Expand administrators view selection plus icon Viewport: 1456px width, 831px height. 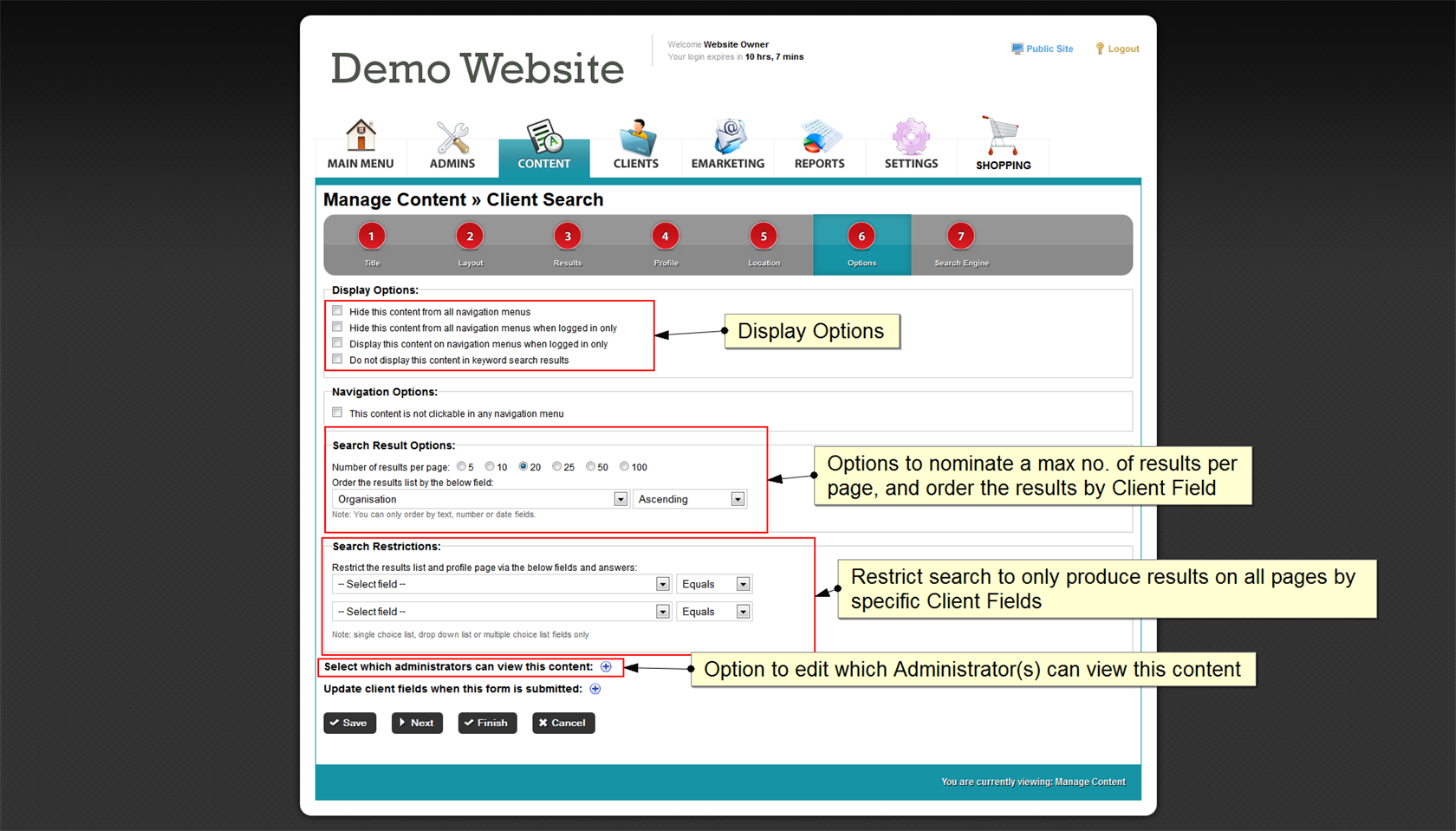tap(607, 667)
